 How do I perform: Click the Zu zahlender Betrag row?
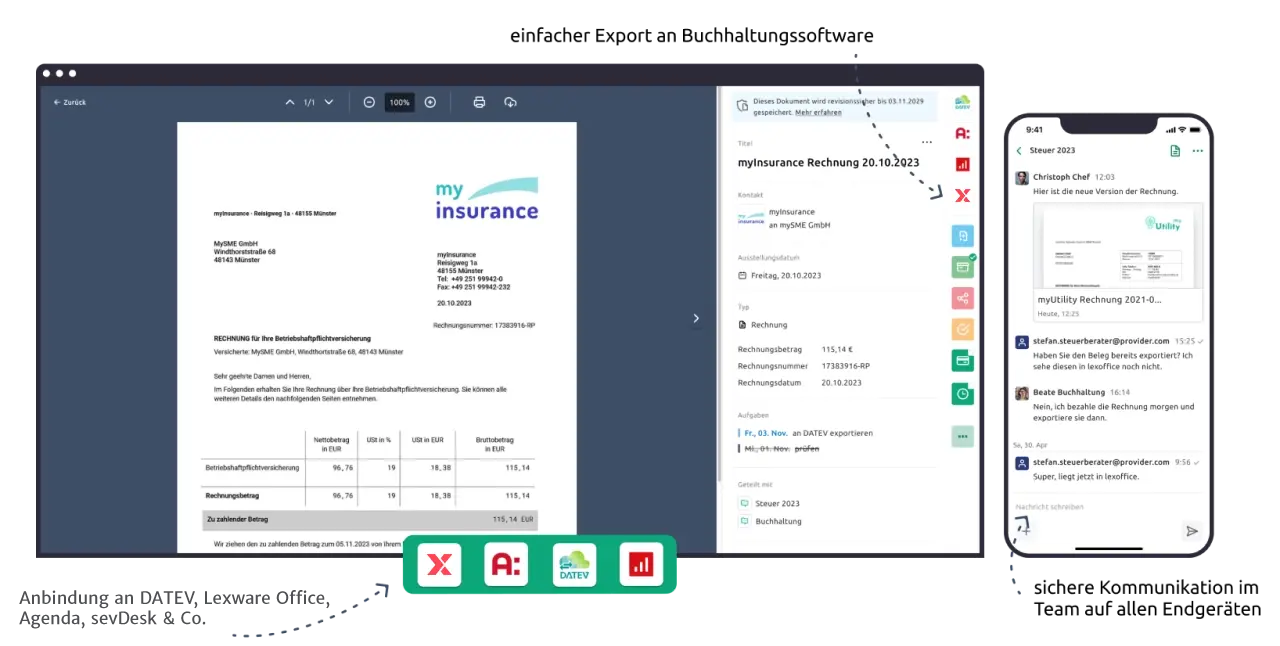[x=370, y=520]
